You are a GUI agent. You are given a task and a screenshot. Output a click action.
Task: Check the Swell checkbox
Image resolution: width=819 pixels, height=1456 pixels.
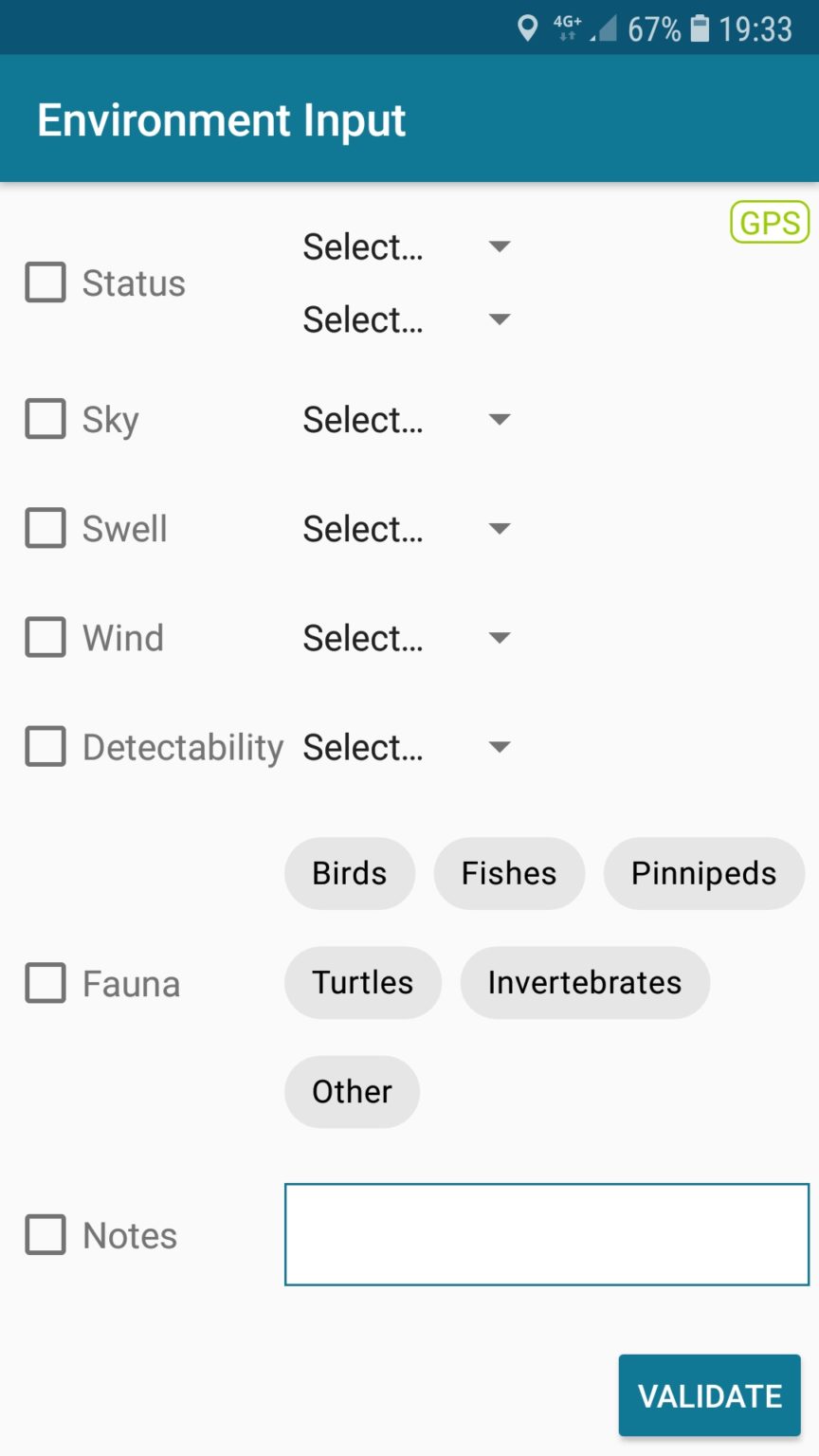point(45,528)
